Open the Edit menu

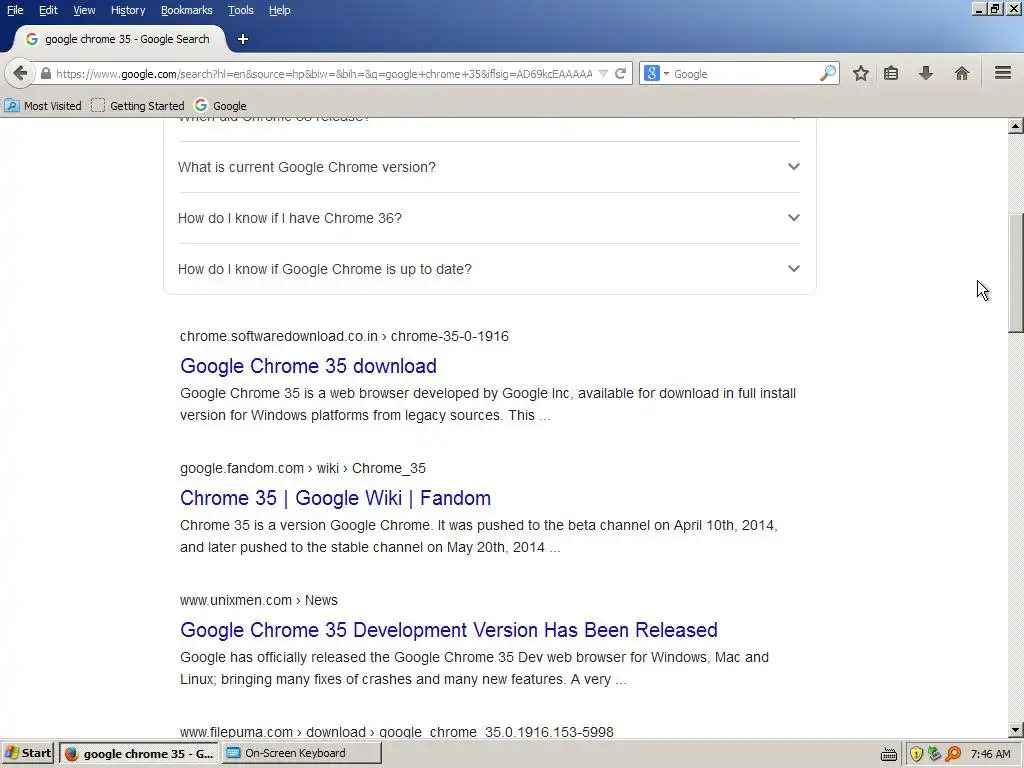(48, 10)
